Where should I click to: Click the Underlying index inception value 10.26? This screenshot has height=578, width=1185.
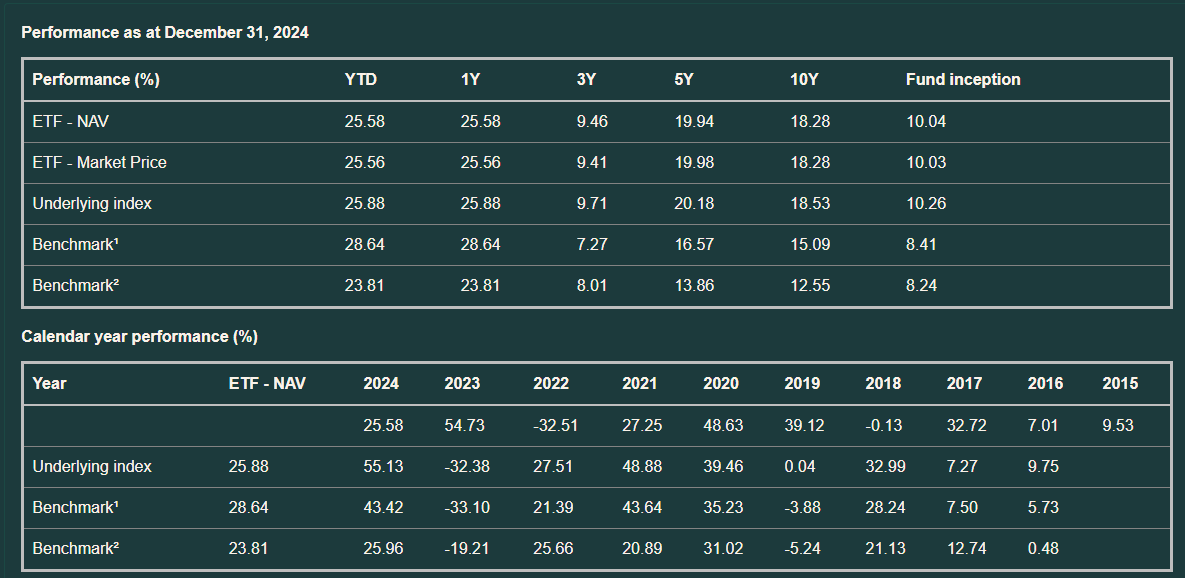(x=926, y=203)
